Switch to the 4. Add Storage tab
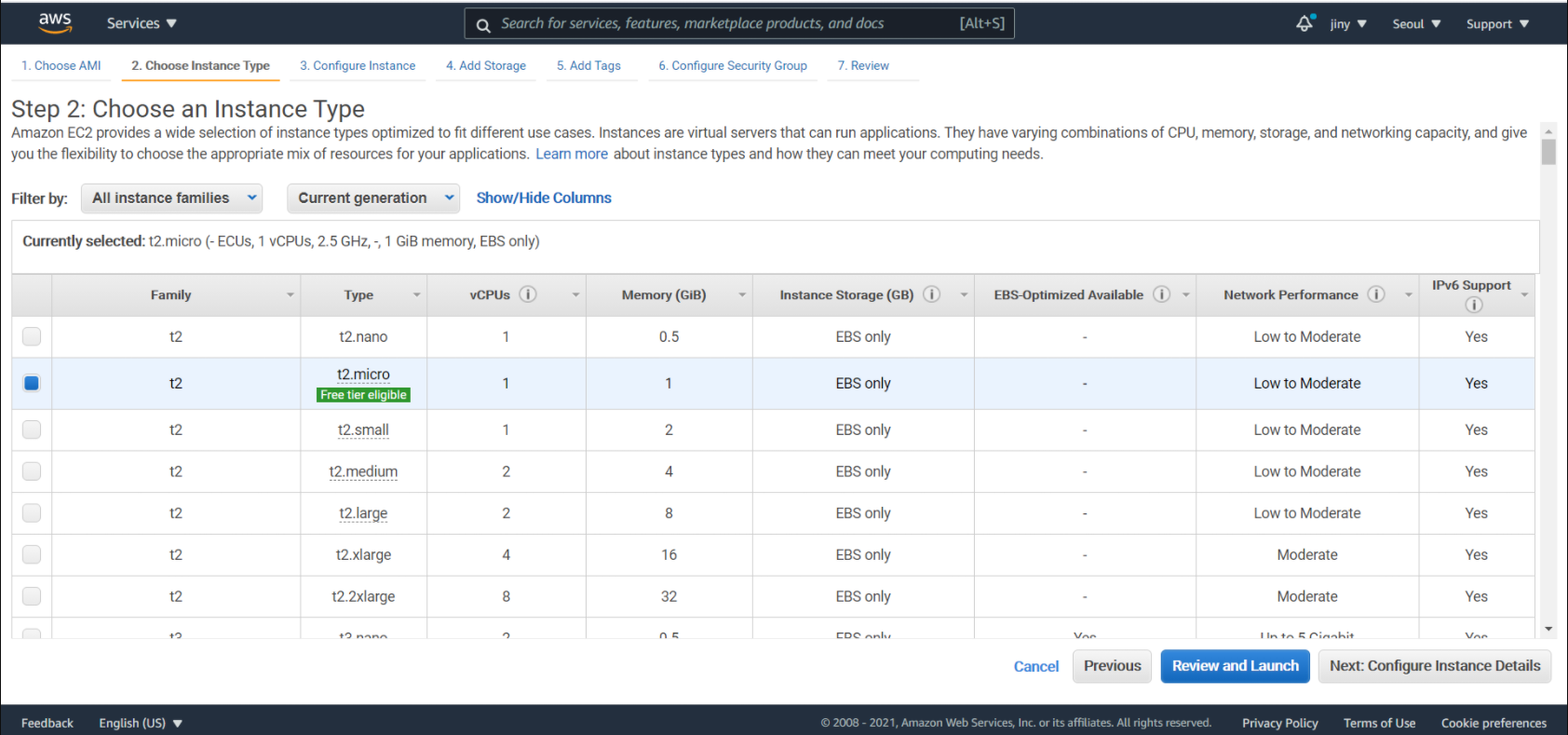The height and width of the screenshot is (735, 1568). click(485, 65)
